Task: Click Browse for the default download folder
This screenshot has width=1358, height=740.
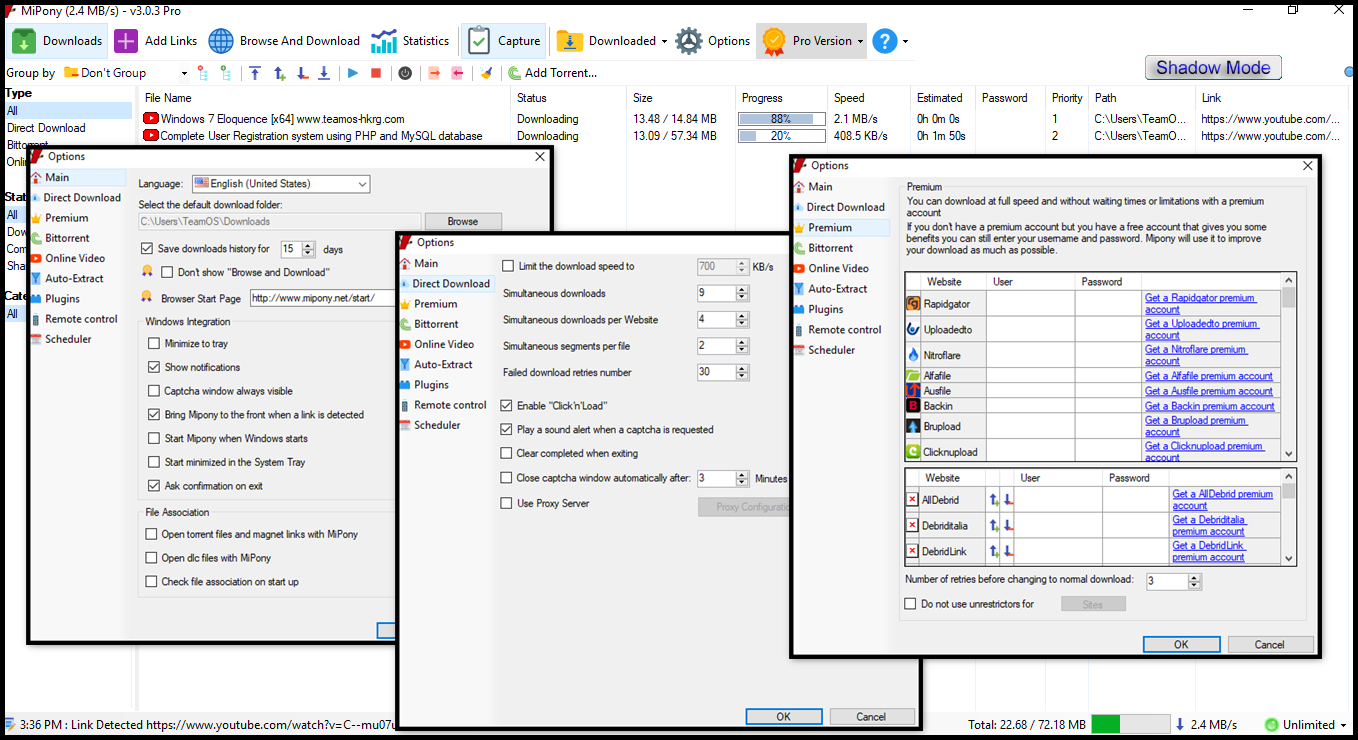Action: click(x=463, y=221)
